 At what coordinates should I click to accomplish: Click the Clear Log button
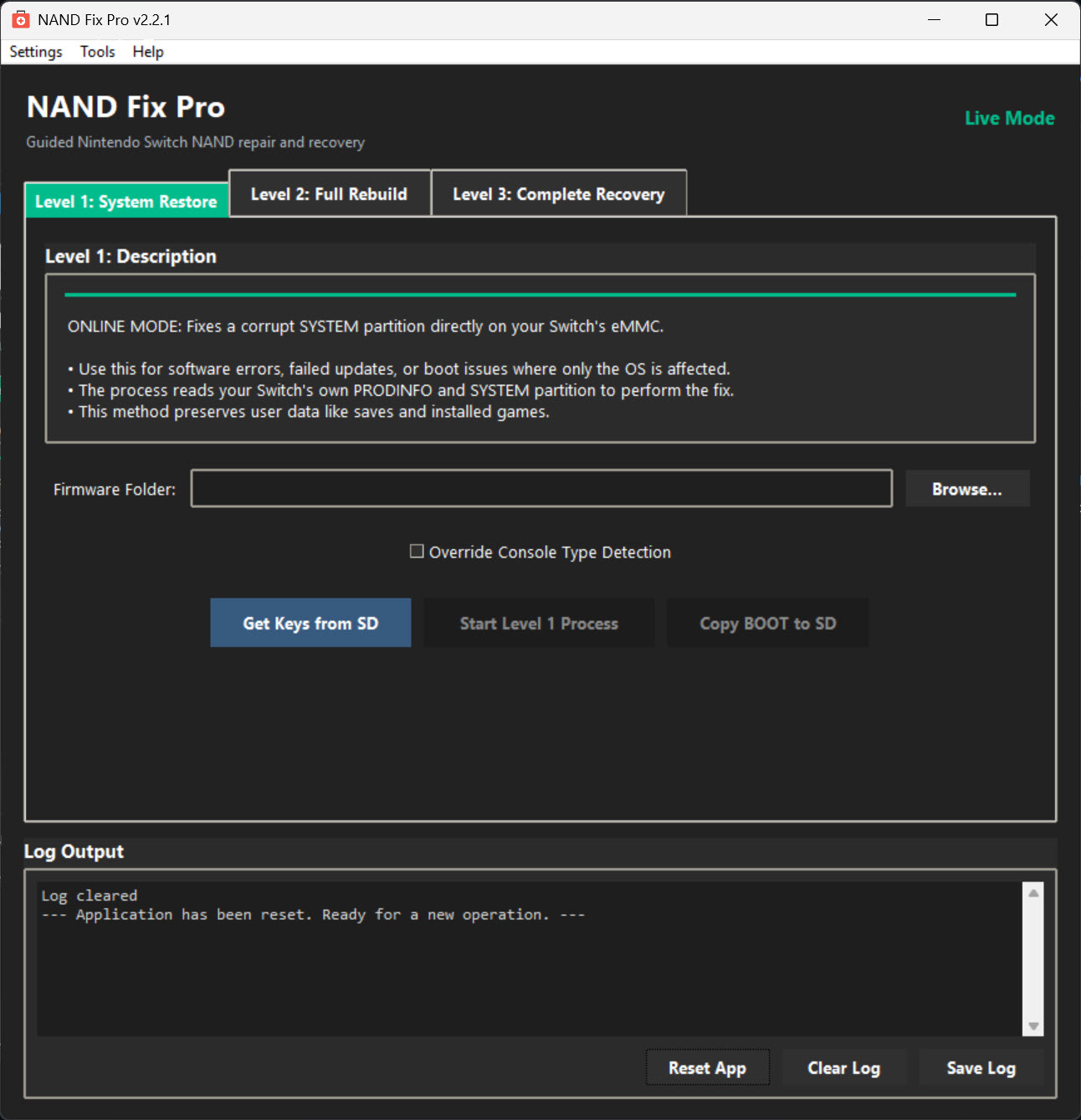tap(844, 1067)
